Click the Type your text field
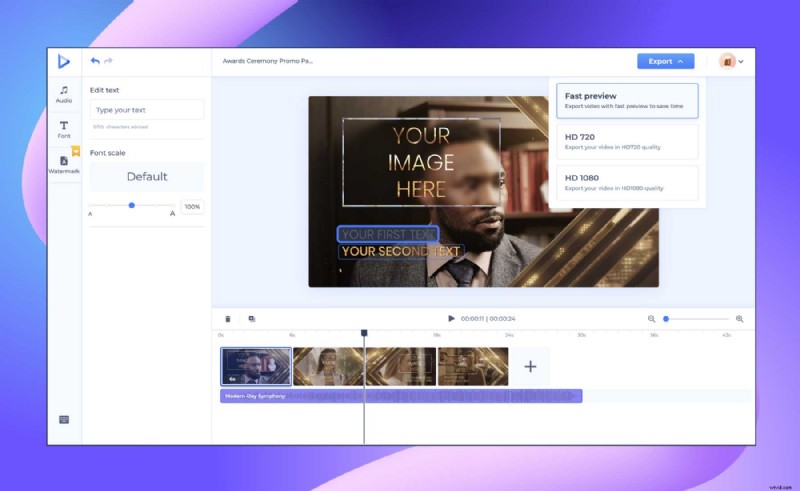The image size is (800, 491). (x=147, y=110)
